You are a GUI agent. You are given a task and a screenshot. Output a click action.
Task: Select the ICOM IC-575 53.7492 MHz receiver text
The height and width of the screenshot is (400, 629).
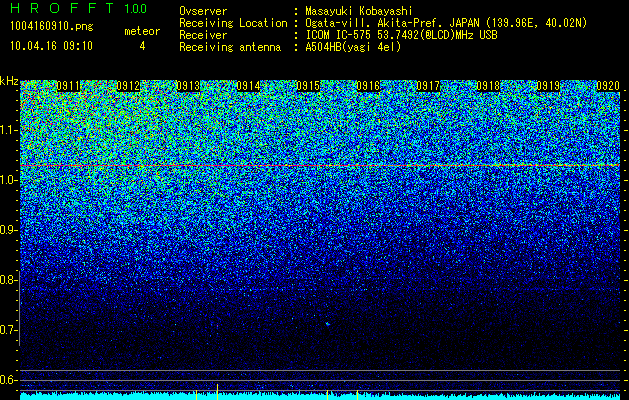click(x=402, y=35)
